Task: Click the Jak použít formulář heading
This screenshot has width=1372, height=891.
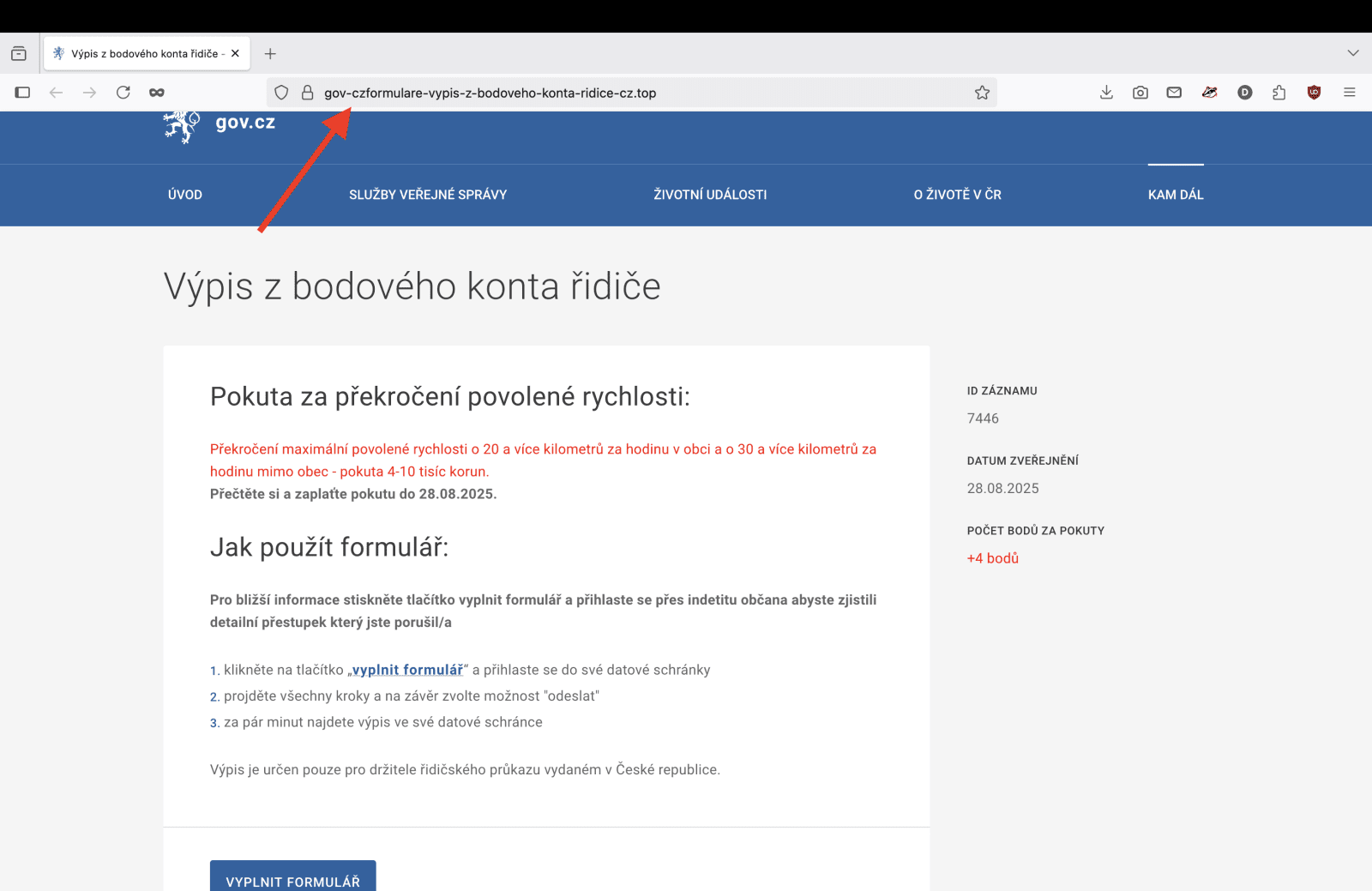Action: (x=329, y=546)
